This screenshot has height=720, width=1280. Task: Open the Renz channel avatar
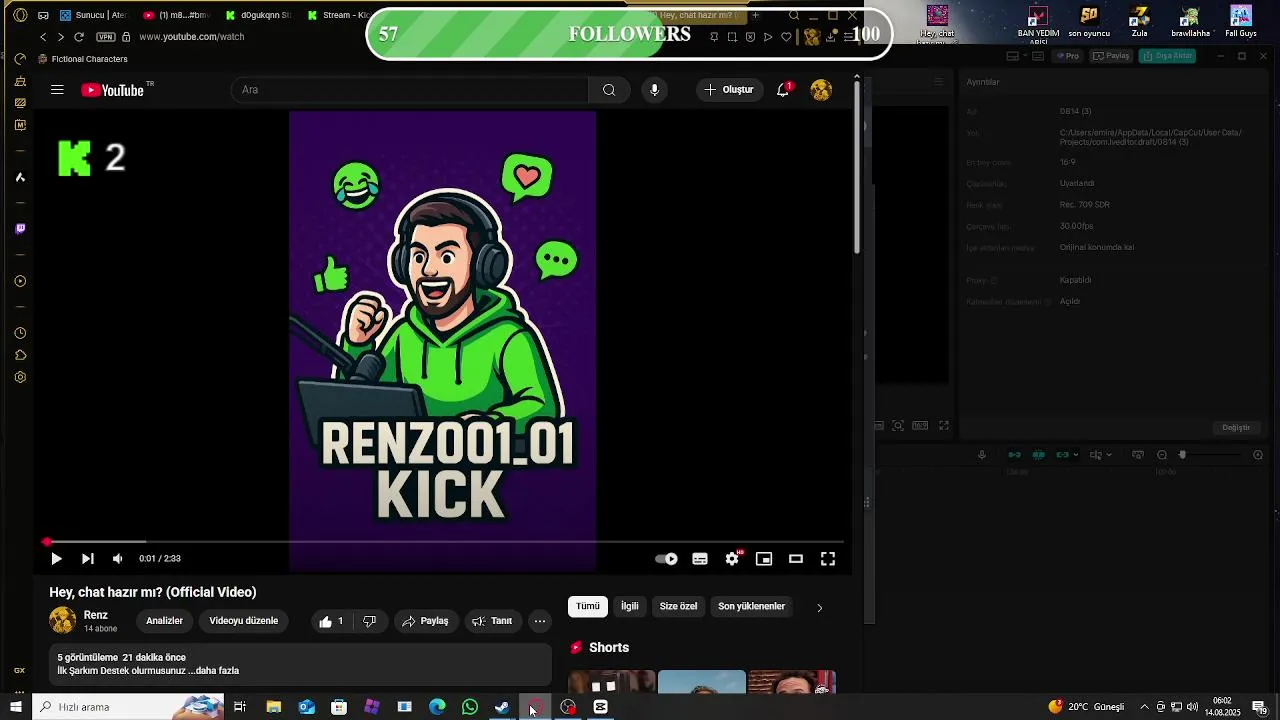click(x=63, y=621)
